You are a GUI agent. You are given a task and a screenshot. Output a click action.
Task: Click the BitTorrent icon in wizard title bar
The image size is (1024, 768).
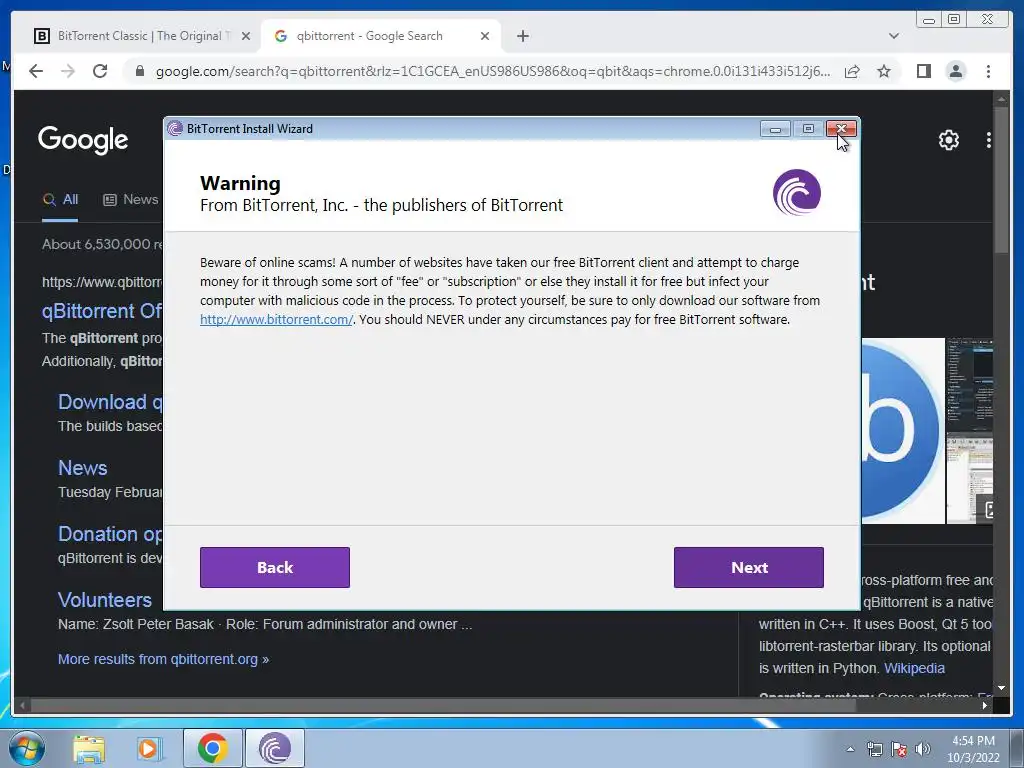(x=174, y=129)
